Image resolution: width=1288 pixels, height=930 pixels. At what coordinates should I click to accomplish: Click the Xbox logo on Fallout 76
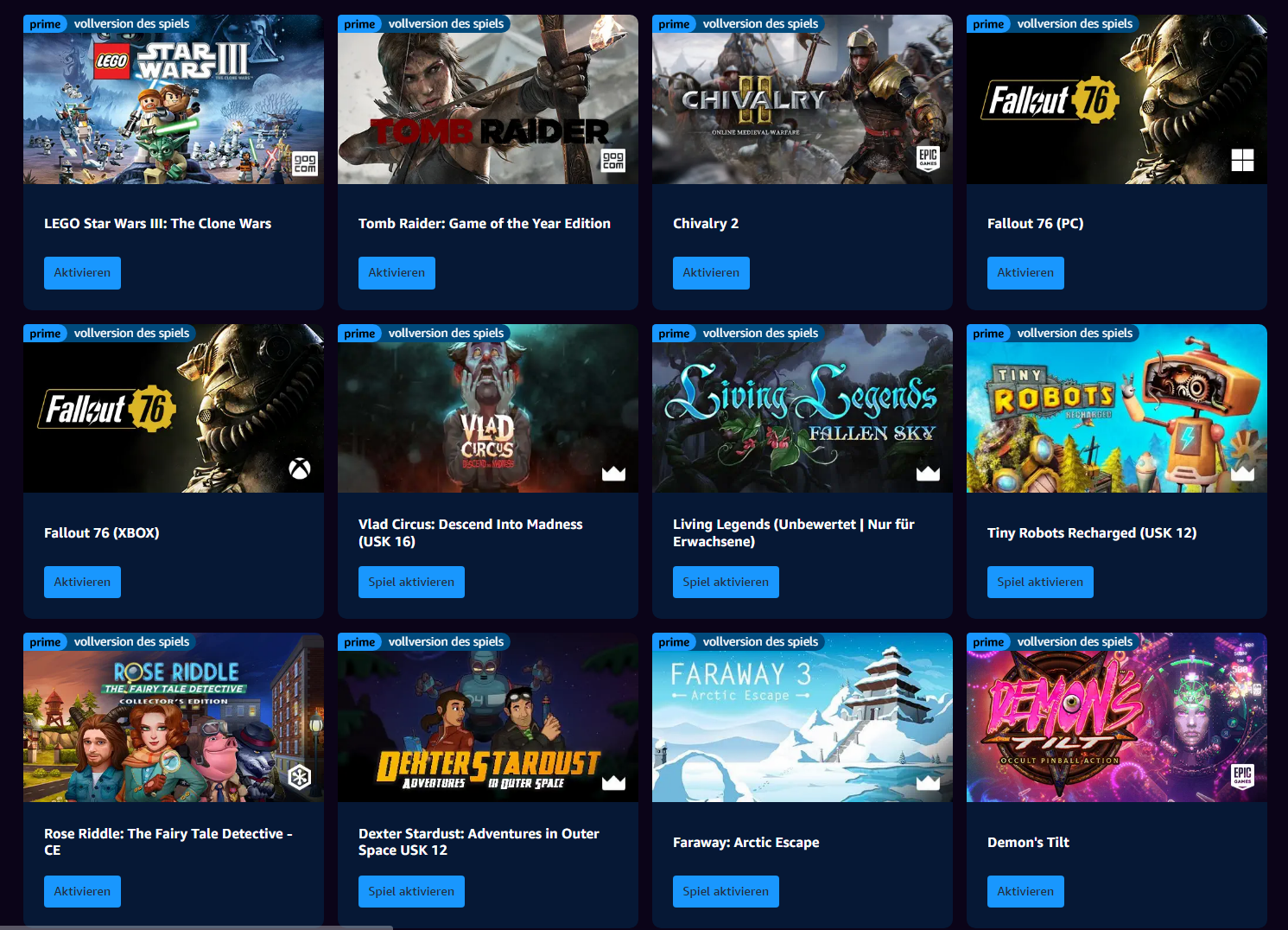[300, 468]
